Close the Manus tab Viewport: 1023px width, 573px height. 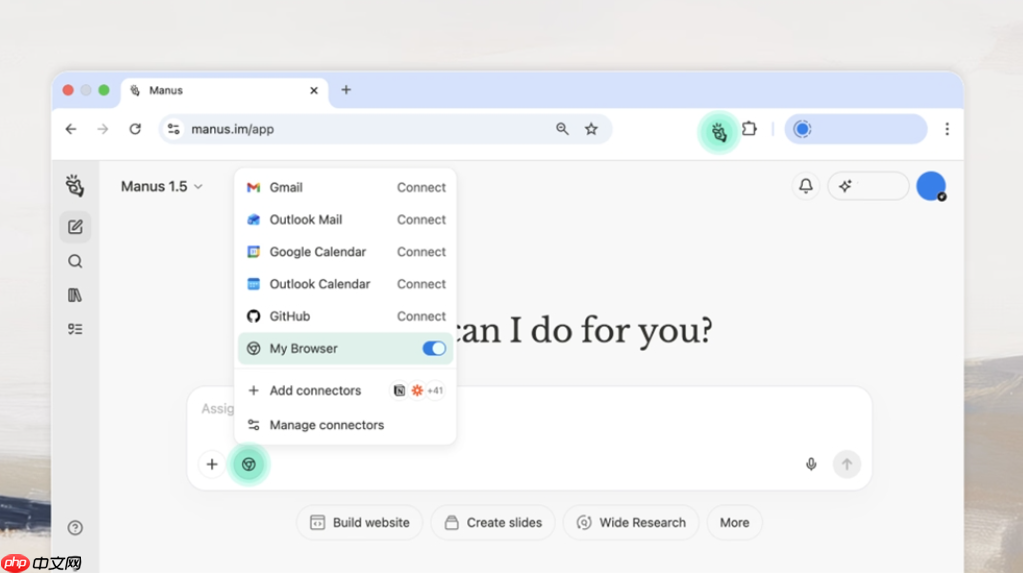pyautogui.click(x=314, y=91)
